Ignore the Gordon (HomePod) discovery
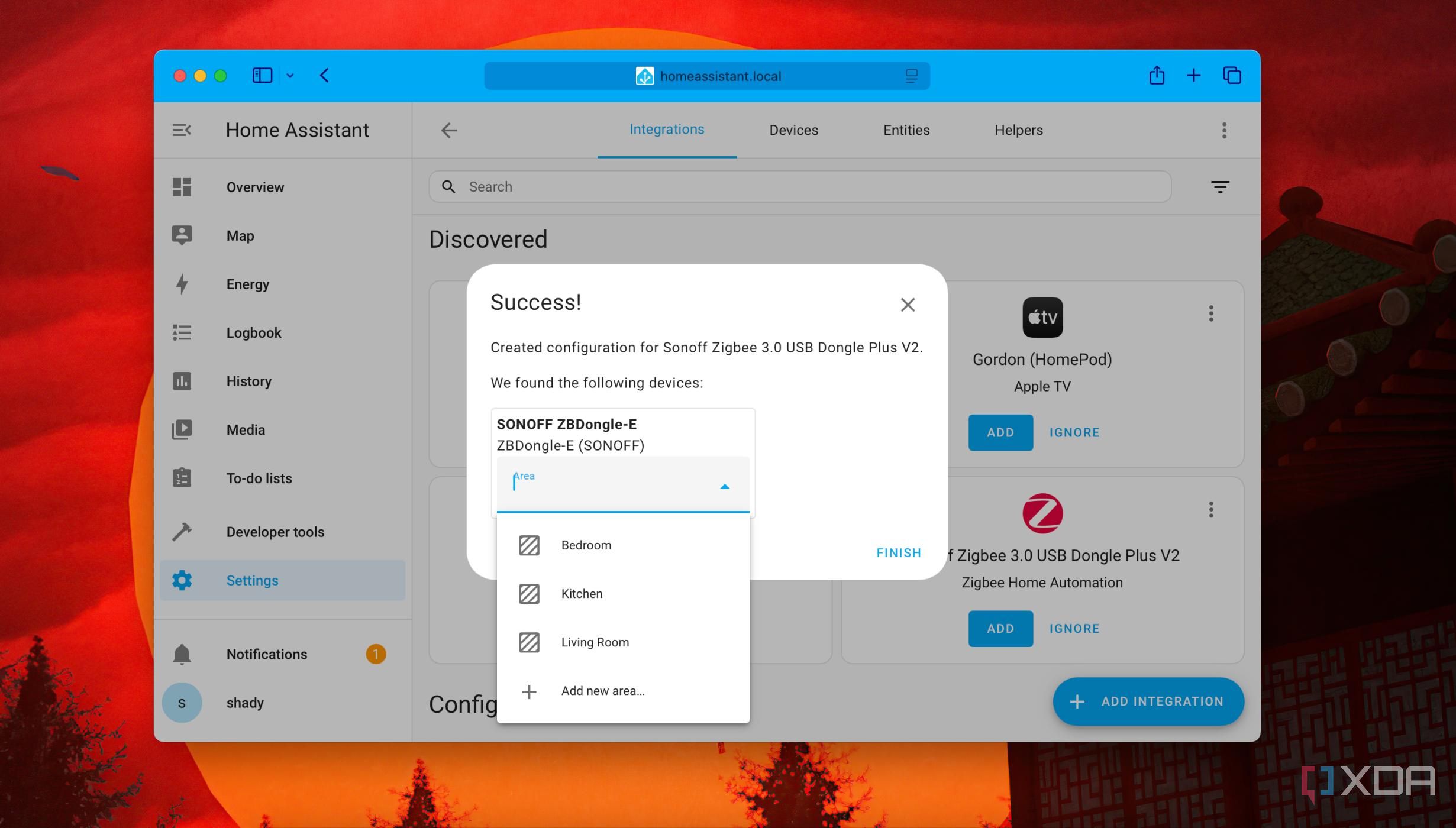 pos(1074,432)
